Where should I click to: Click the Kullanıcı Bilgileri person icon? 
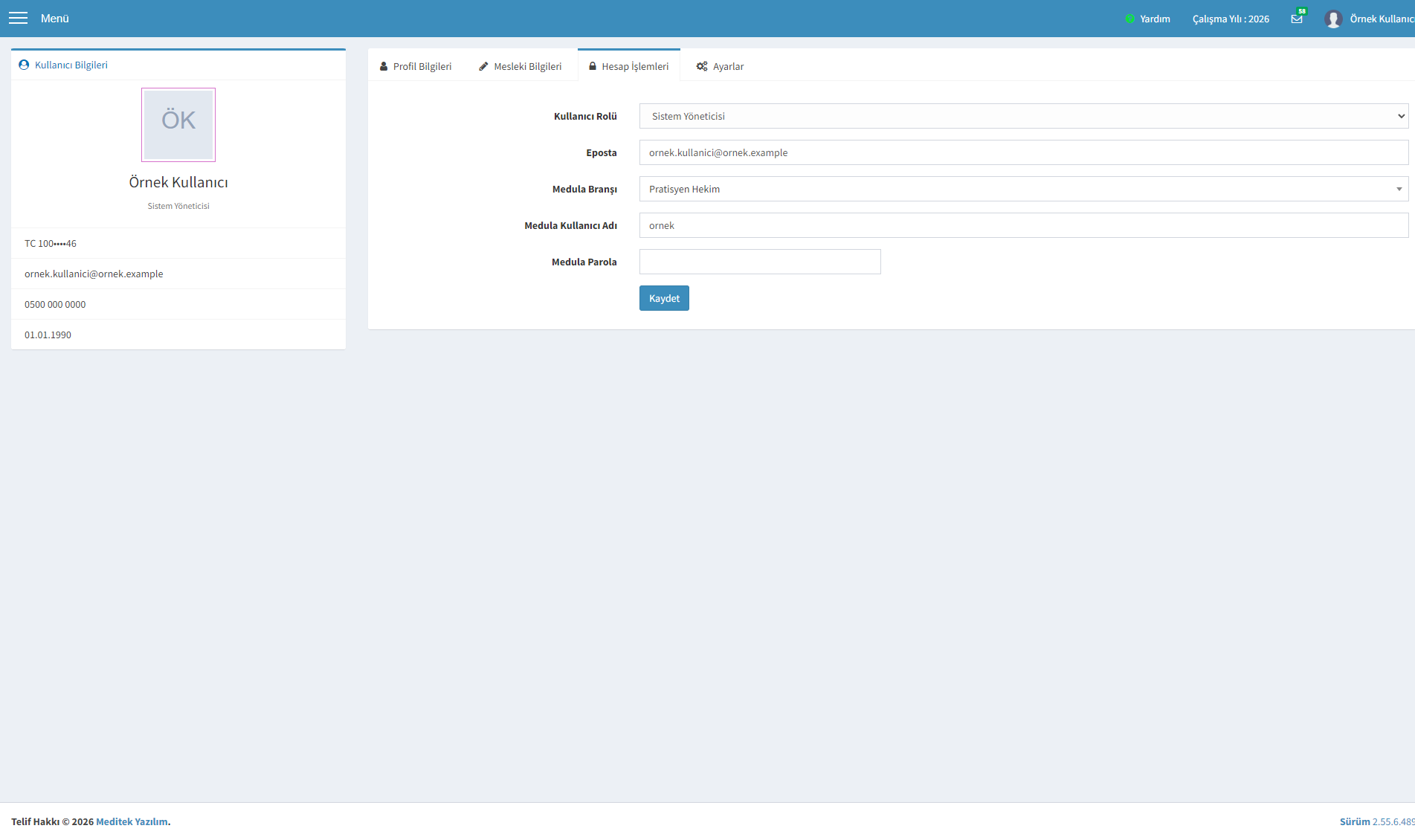click(24, 65)
